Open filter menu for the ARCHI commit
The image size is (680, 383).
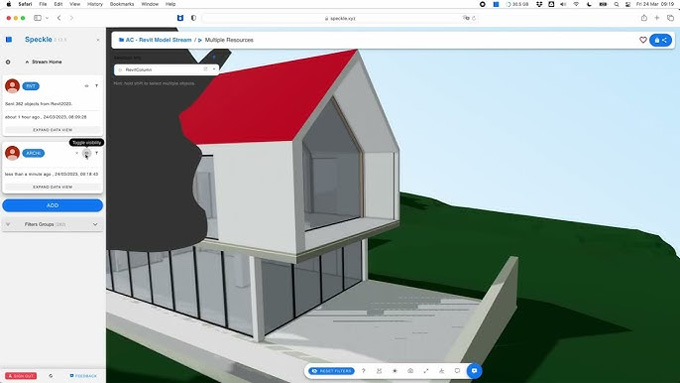point(96,153)
